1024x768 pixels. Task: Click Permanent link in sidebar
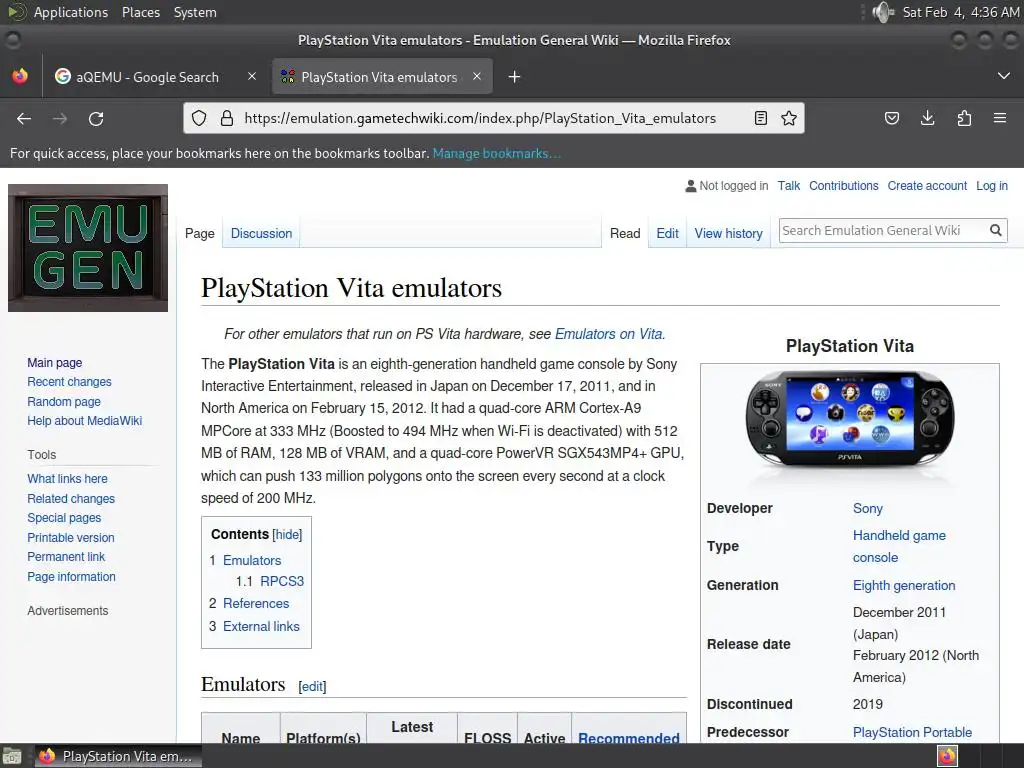tap(66, 556)
